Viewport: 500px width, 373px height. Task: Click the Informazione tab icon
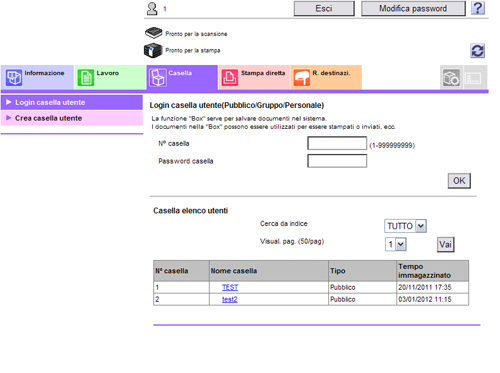point(14,78)
